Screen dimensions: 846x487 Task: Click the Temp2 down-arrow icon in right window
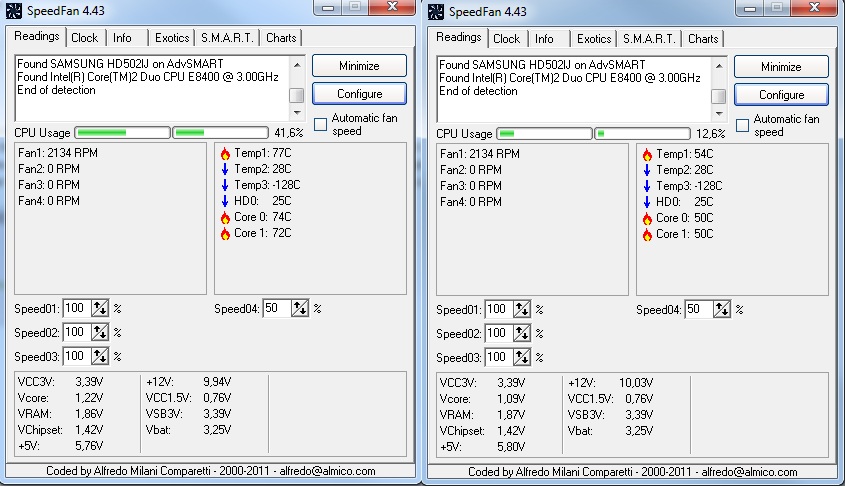(647, 170)
